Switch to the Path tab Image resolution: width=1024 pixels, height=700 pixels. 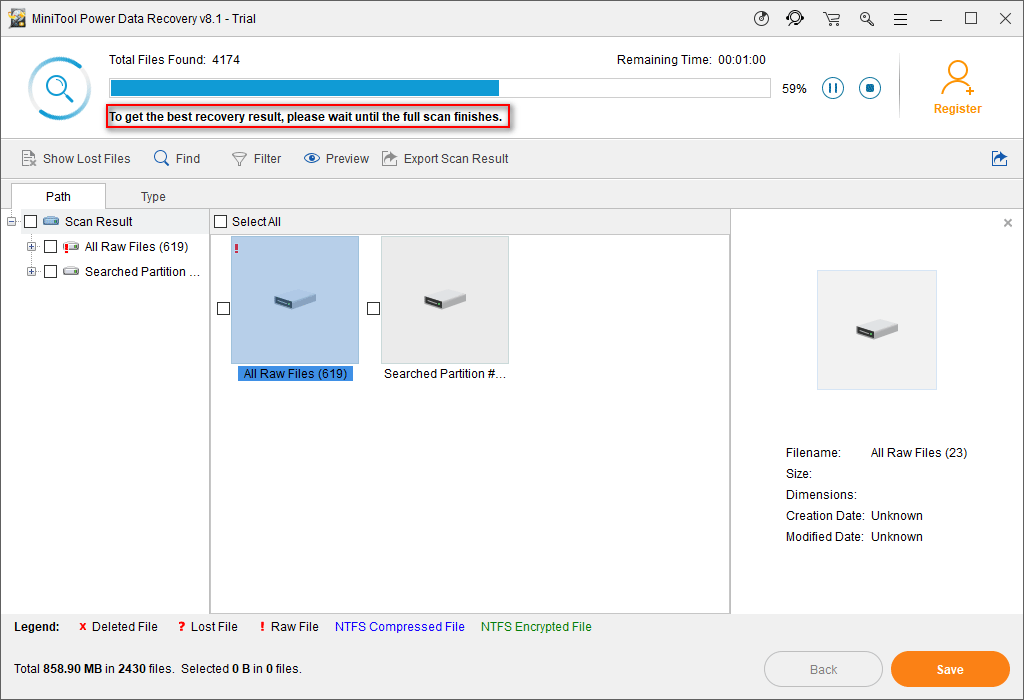pyautogui.click(x=58, y=197)
